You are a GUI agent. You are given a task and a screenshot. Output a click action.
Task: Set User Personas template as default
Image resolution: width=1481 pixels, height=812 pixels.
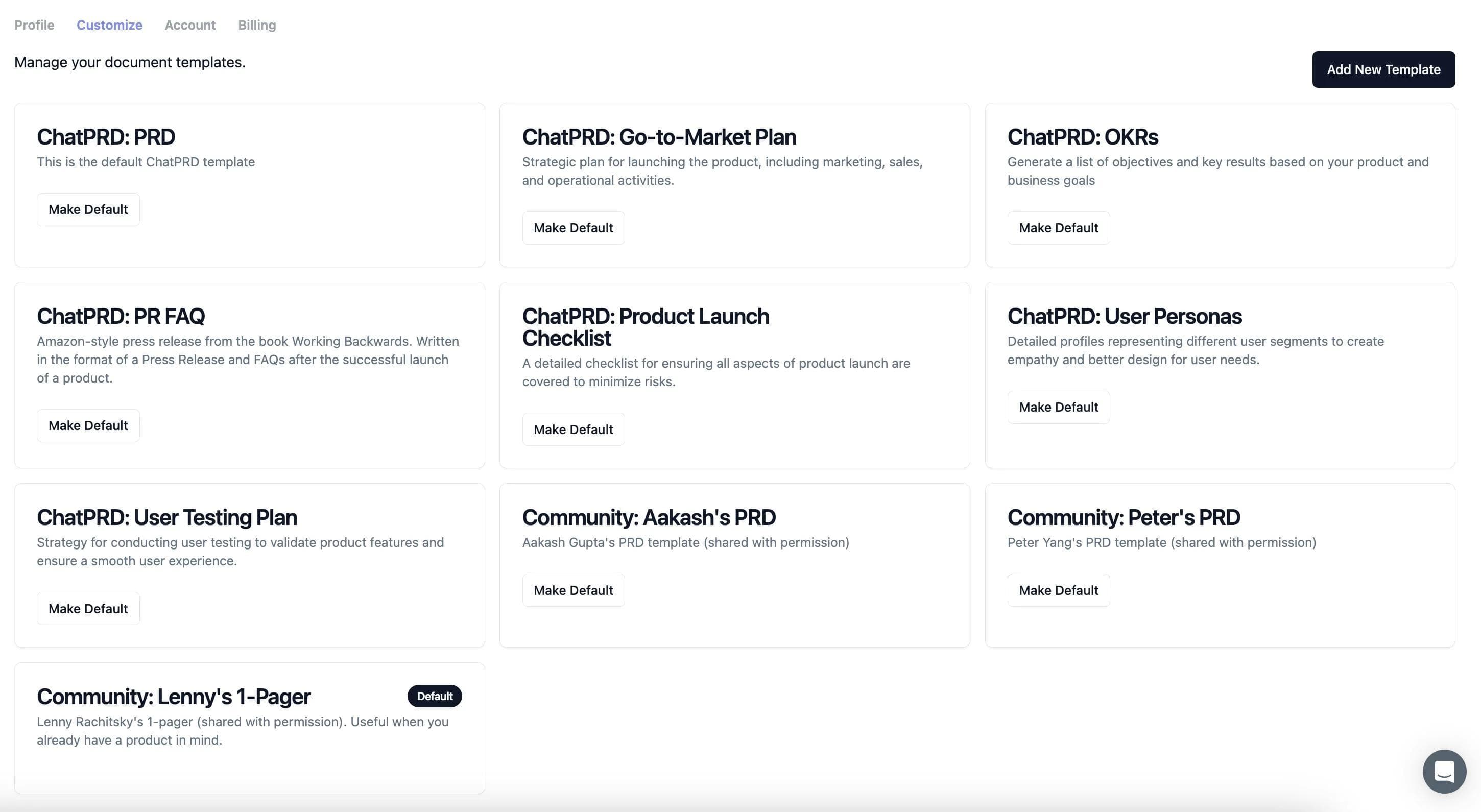pos(1058,407)
